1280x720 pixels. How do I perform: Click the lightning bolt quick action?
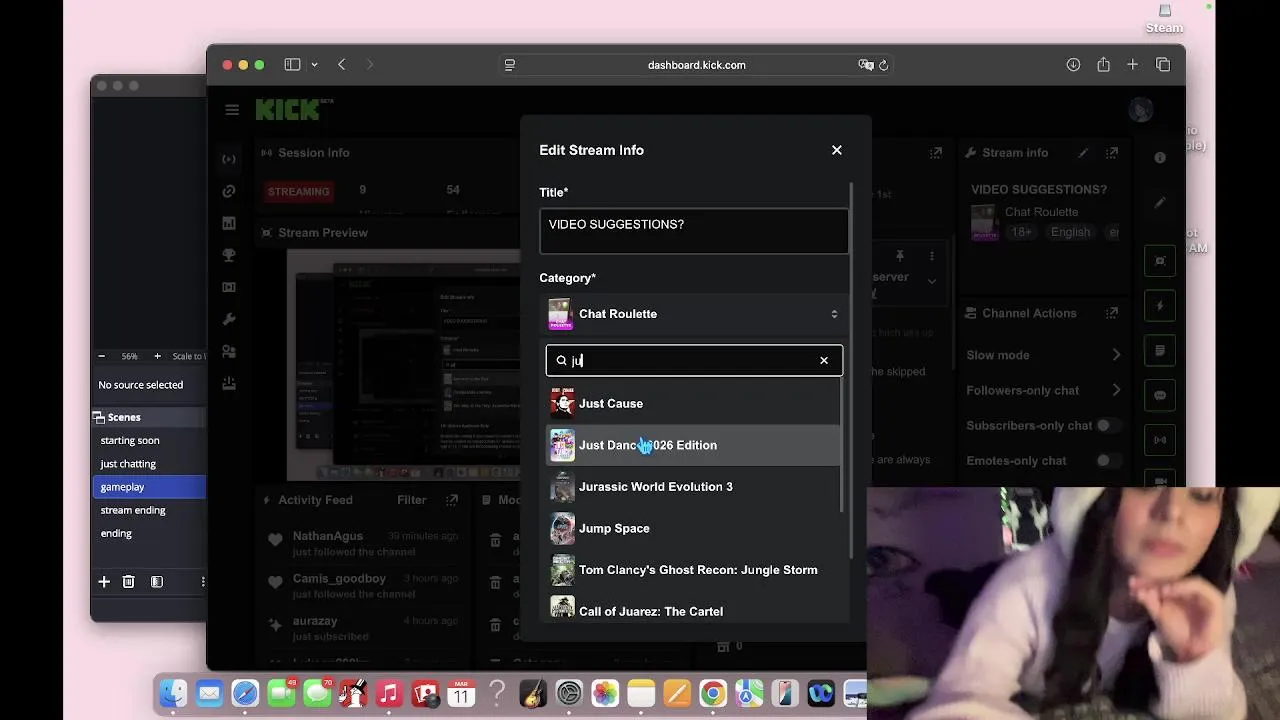(x=1160, y=306)
